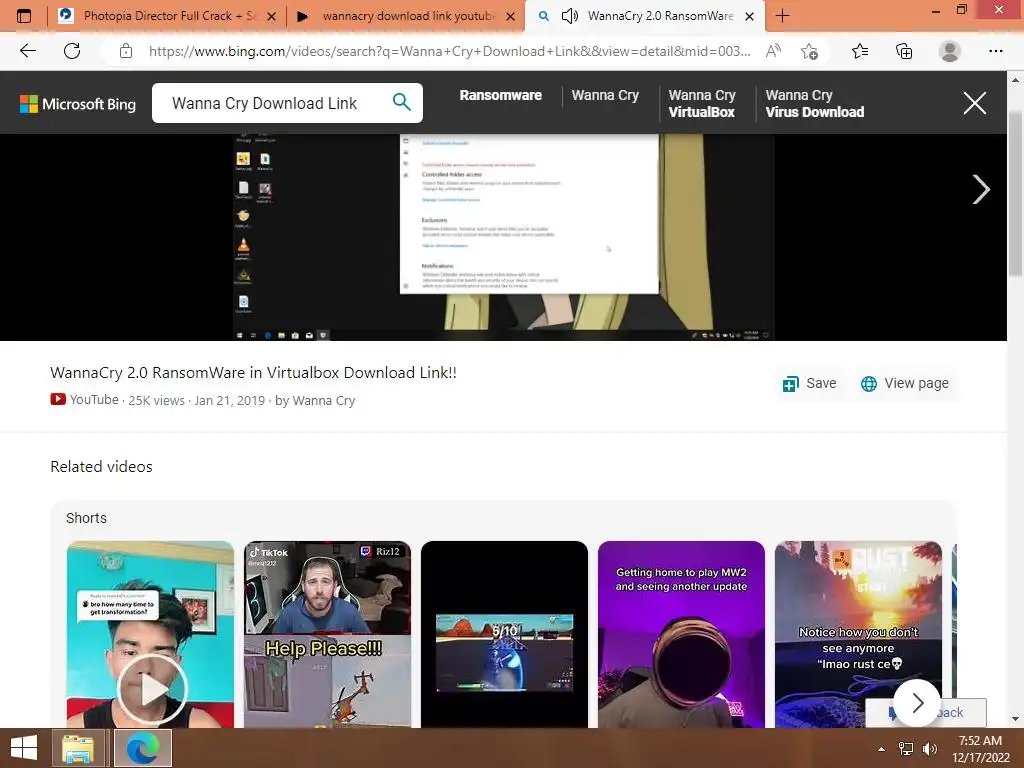Open the browser profile menu
Viewport: 1024px width, 768px height.
pyautogui.click(x=950, y=51)
